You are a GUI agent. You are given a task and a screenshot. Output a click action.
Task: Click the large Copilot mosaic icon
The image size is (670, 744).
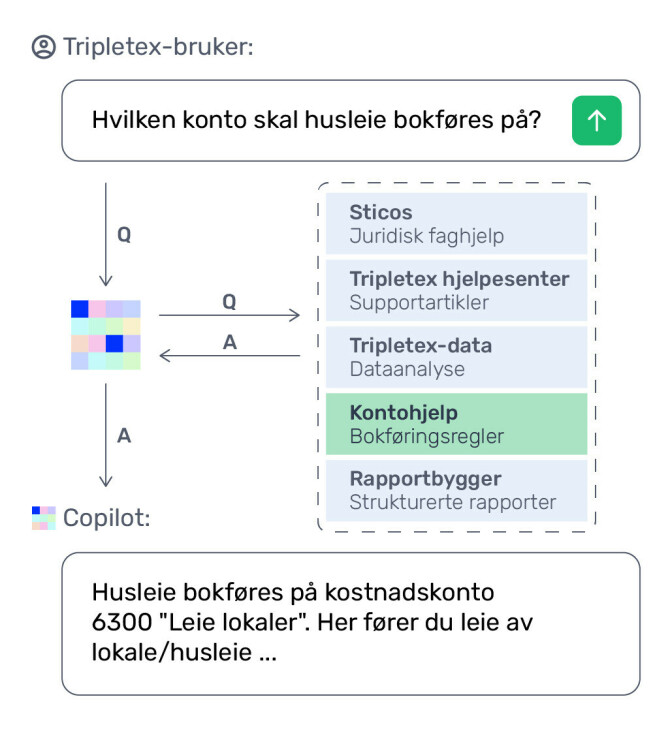(106, 335)
